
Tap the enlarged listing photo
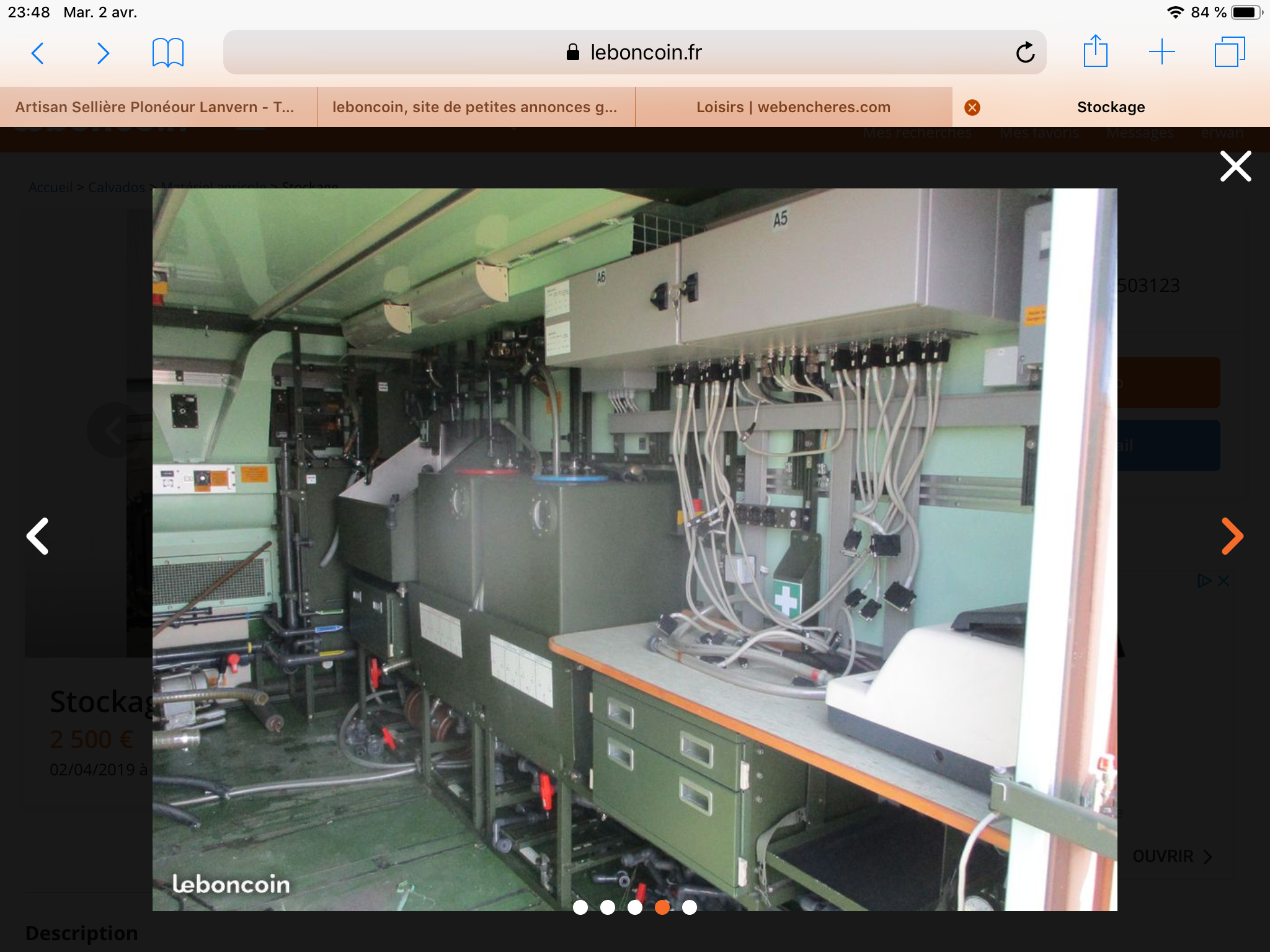[634, 549]
